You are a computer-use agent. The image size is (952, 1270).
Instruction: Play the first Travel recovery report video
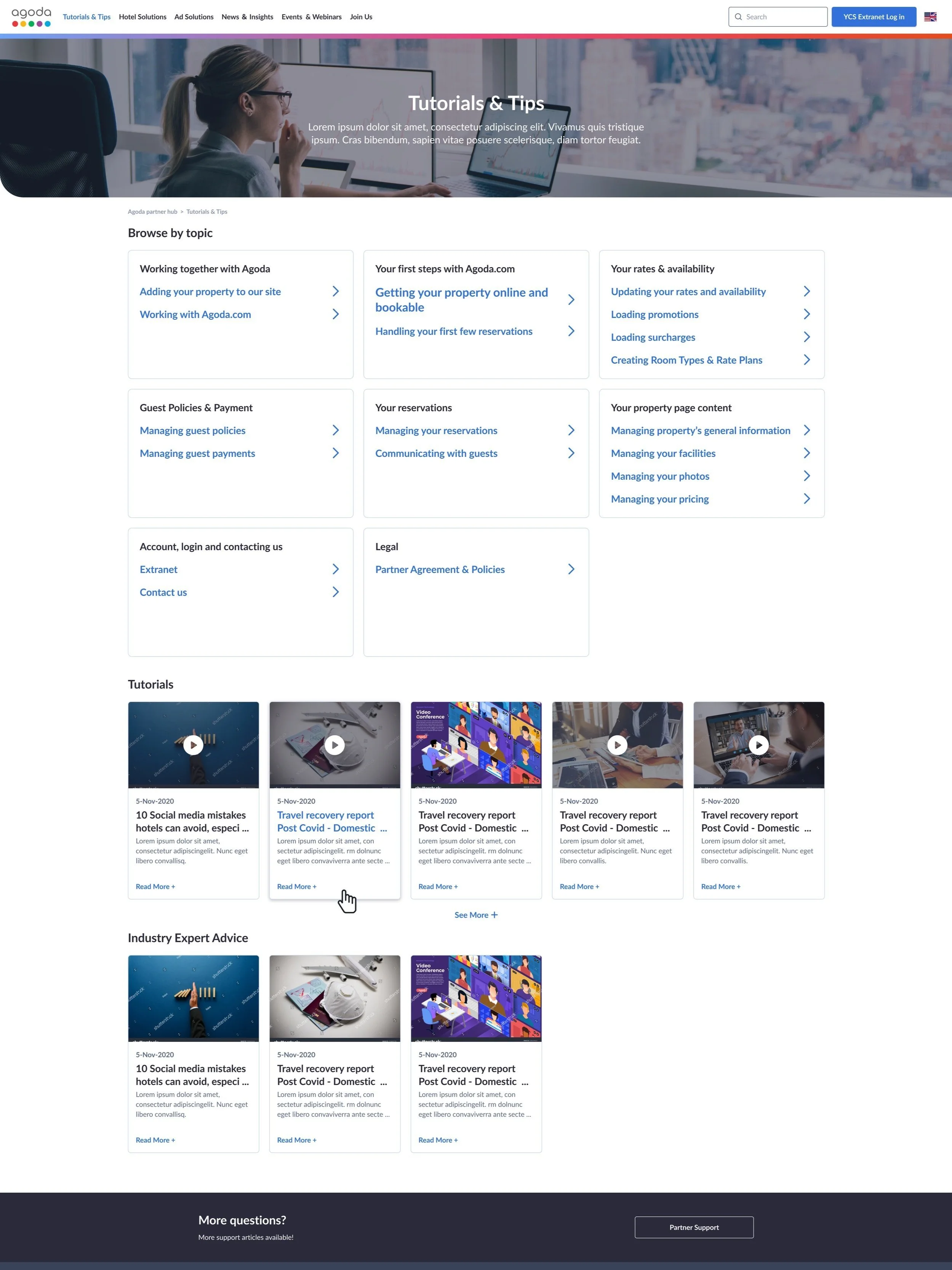pos(334,745)
